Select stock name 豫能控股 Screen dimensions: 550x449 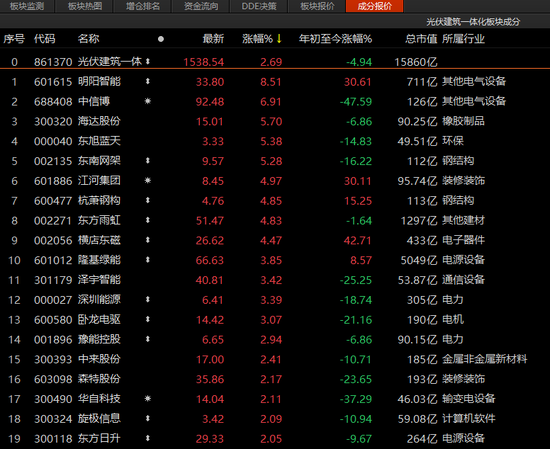pyautogui.click(x=99, y=339)
